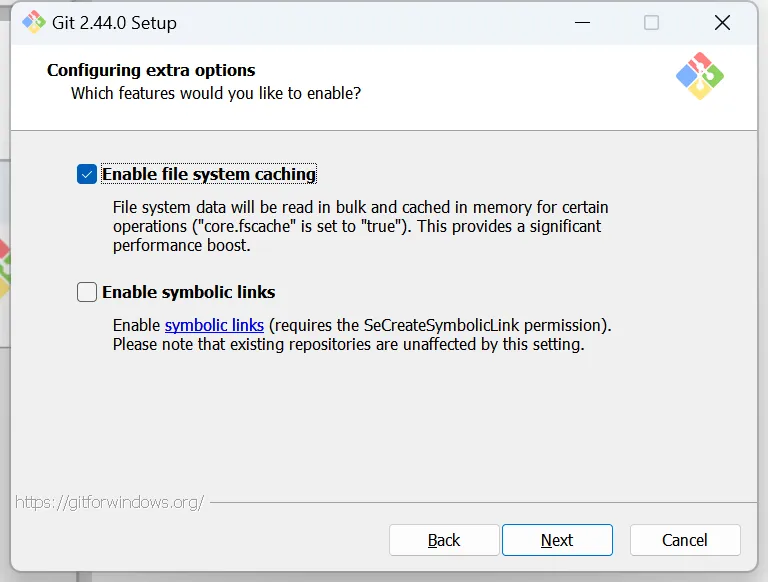
Task: Click the Git icon in the title bar
Action: click(x=34, y=22)
